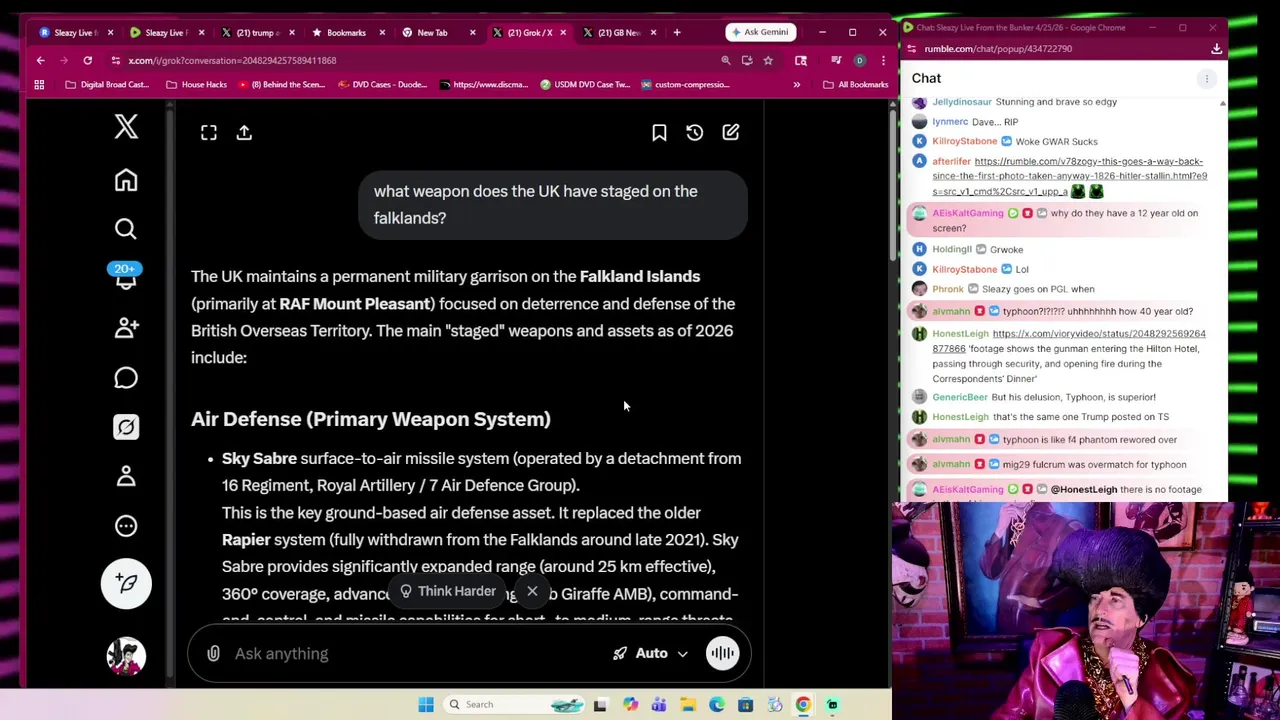Open chat options menu in Rumble chat
Image resolution: width=1280 pixels, height=720 pixels.
pos(1207,78)
